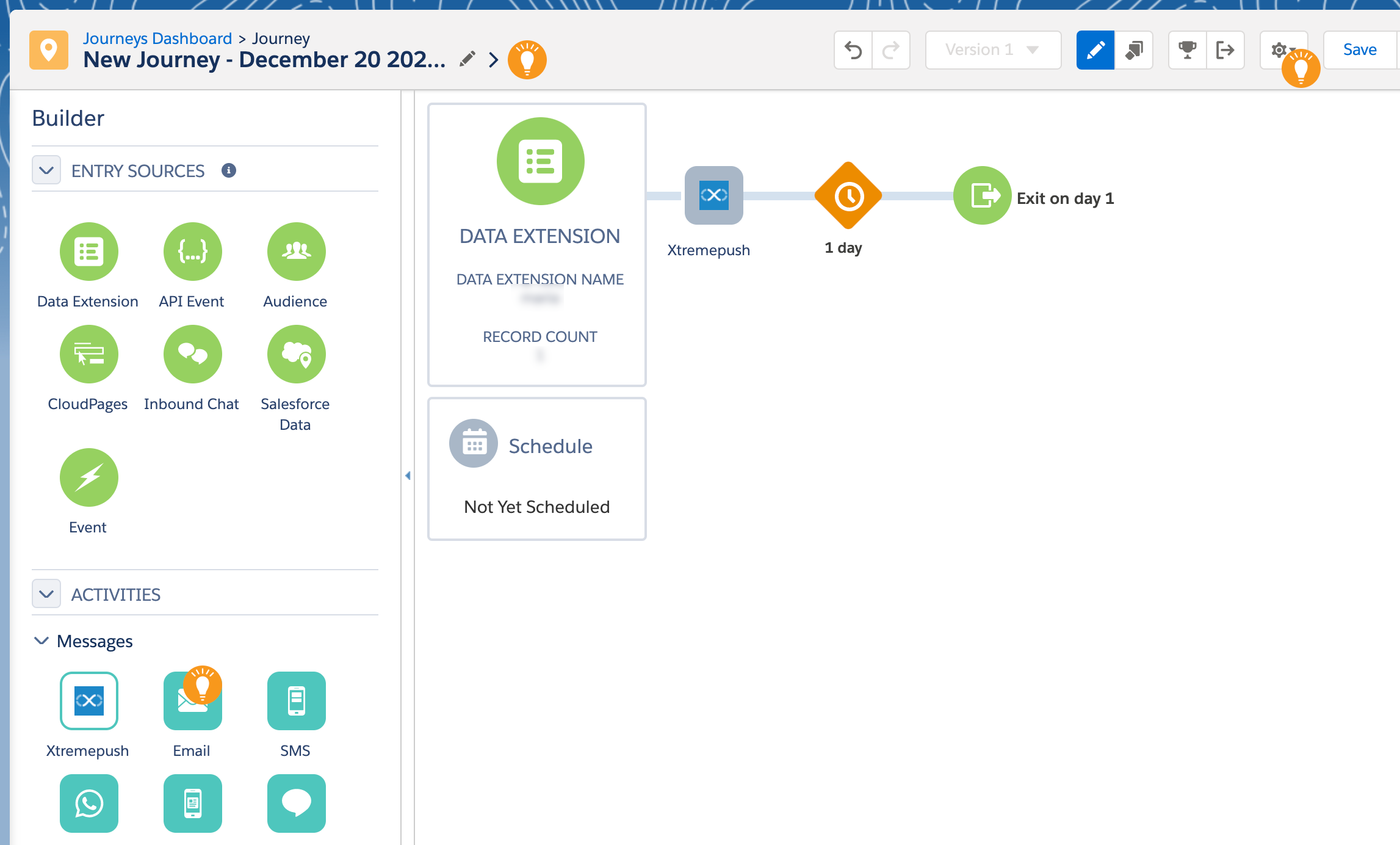Collapse the Messages group chevron
This screenshot has height=845, width=1400.
click(41, 641)
